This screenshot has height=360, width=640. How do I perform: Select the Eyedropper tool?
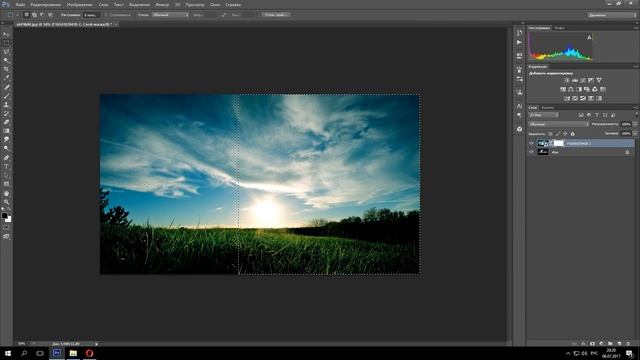pyautogui.click(x=6, y=78)
